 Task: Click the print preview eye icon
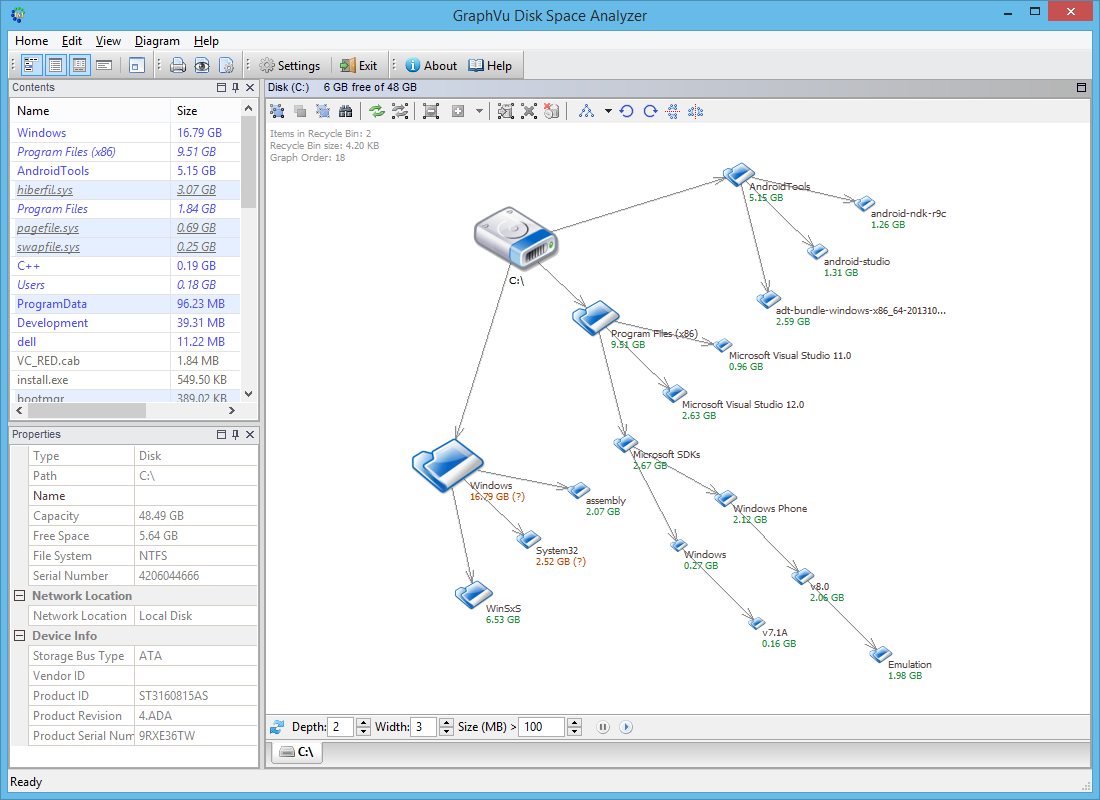point(202,66)
